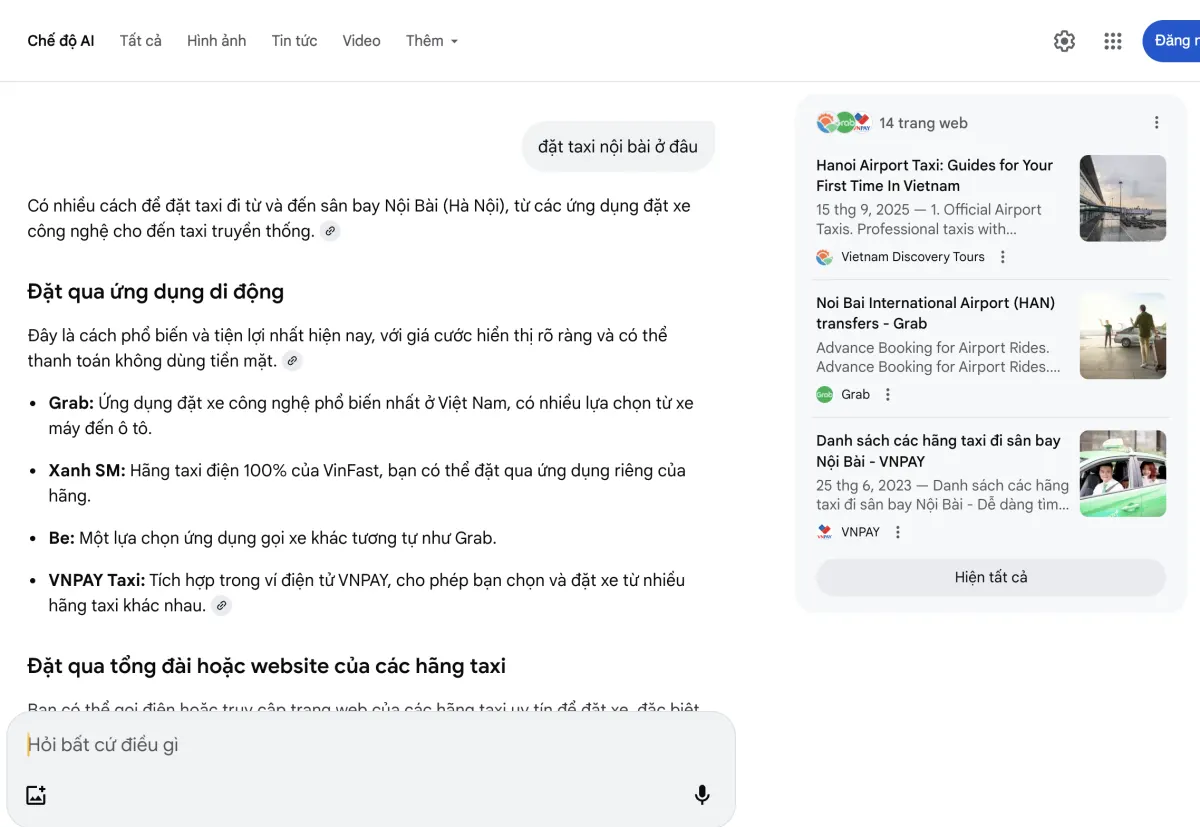
Task: Open the three-dot menu next to the Grab source
Action: [x=888, y=395]
